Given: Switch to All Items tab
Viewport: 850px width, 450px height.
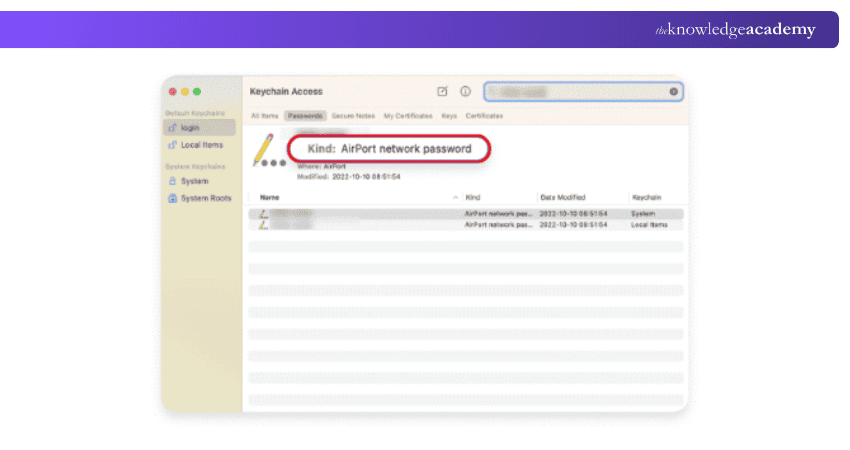Looking at the screenshot, I should [x=265, y=116].
